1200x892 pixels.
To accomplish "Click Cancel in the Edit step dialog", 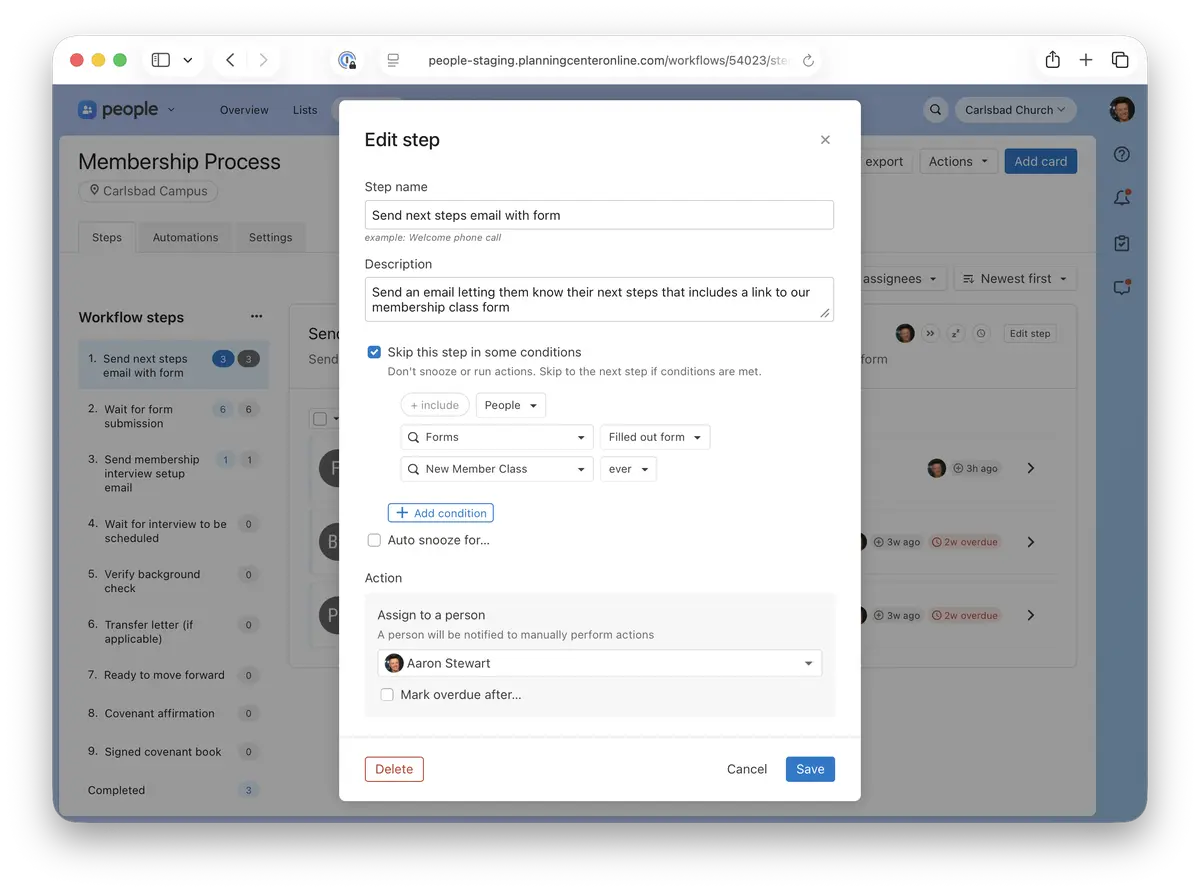I will [747, 769].
